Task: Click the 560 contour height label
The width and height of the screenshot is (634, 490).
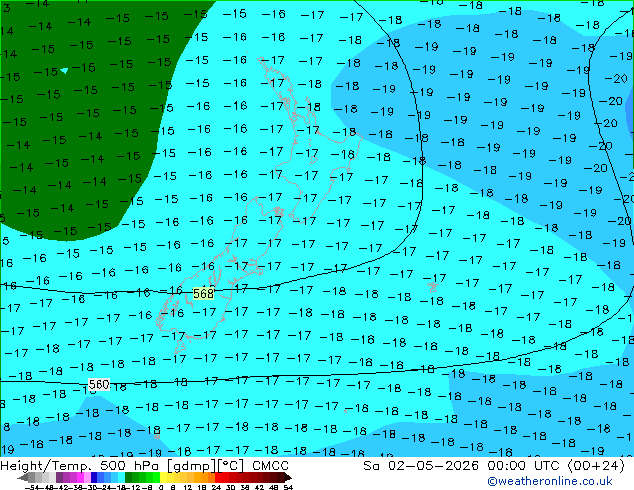Action: [x=99, y=384]
